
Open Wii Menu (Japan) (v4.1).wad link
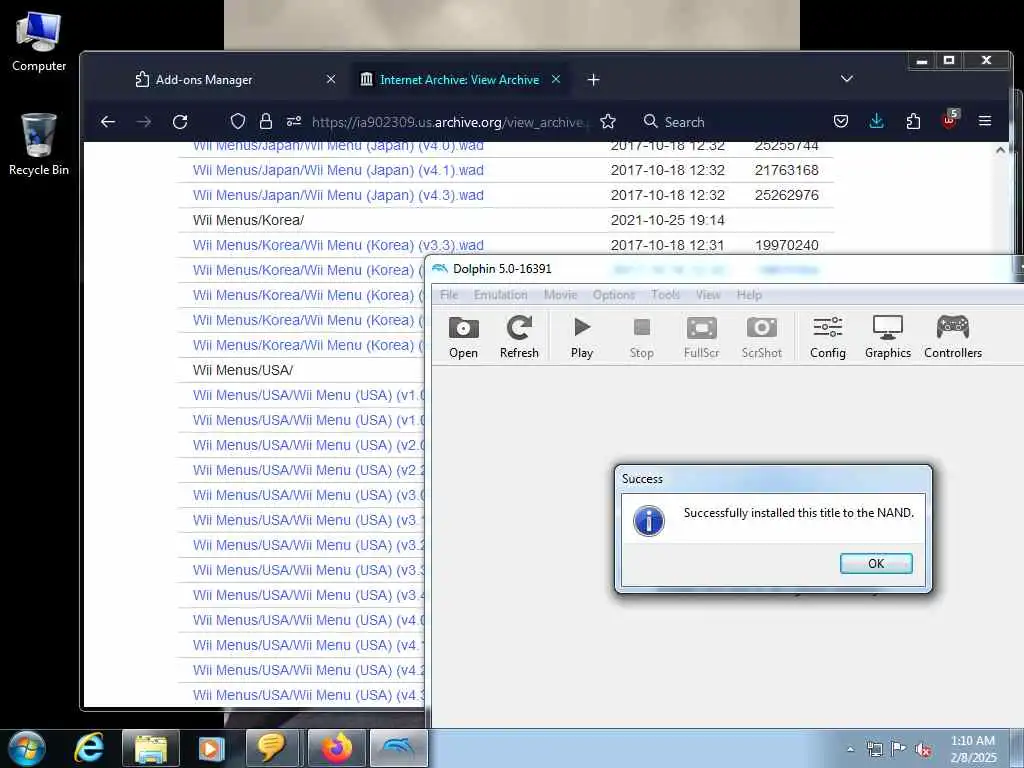338,170
